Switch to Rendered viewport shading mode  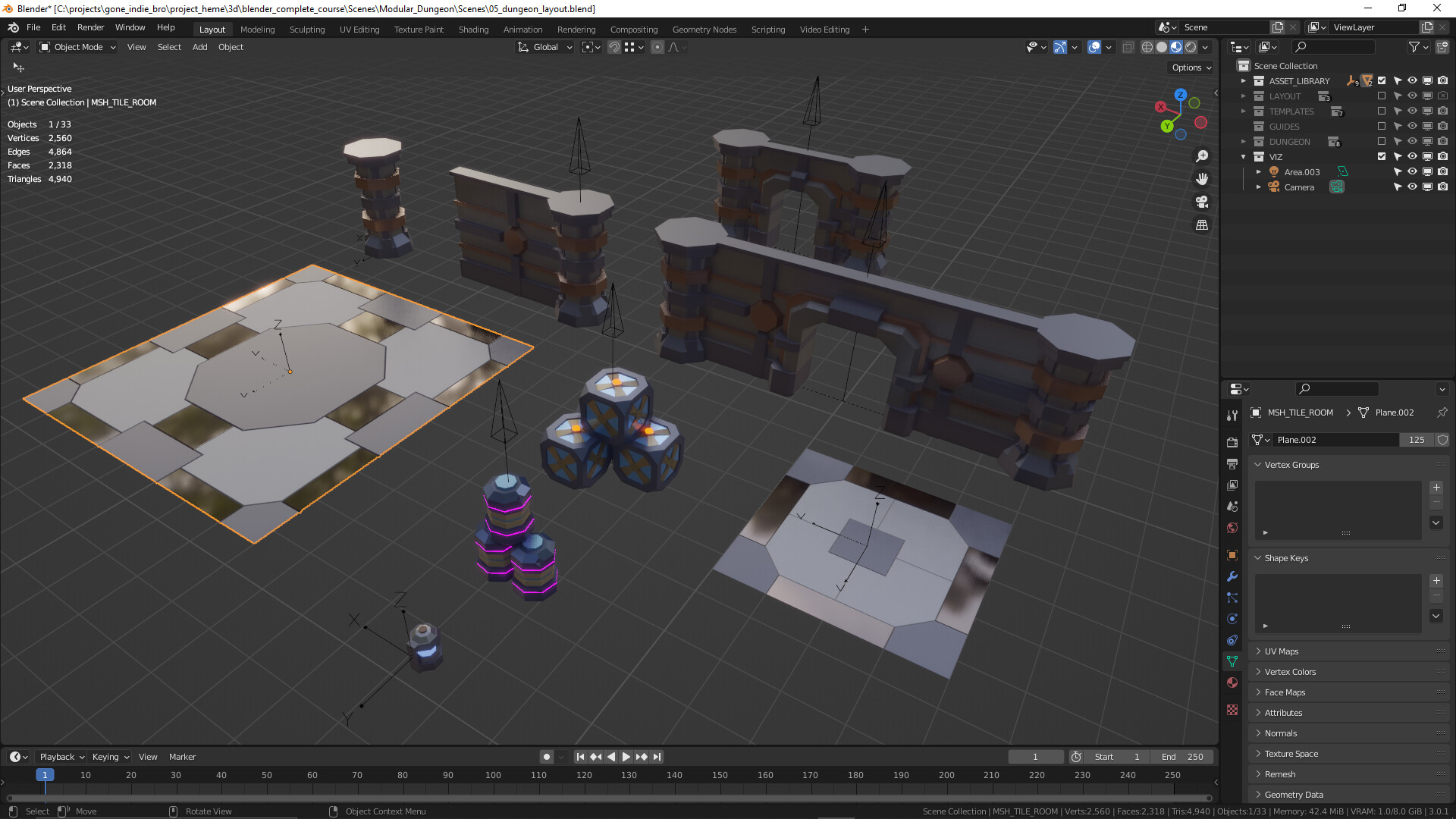[1191, 47]
